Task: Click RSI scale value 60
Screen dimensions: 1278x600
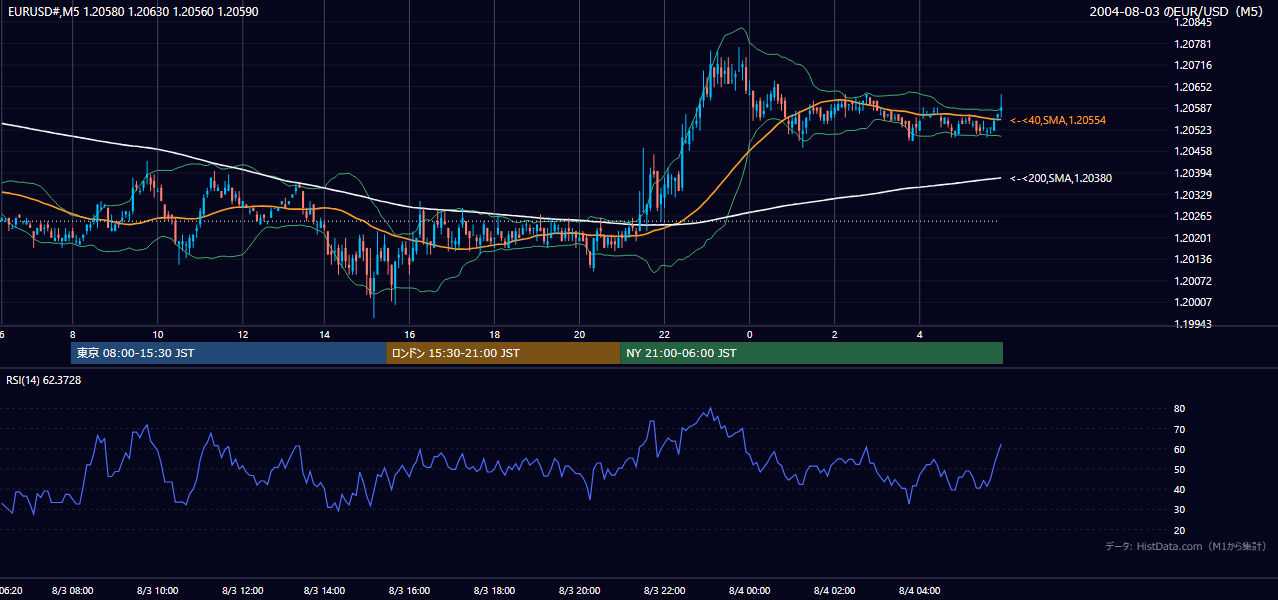Action: [x=1179, y=449]
